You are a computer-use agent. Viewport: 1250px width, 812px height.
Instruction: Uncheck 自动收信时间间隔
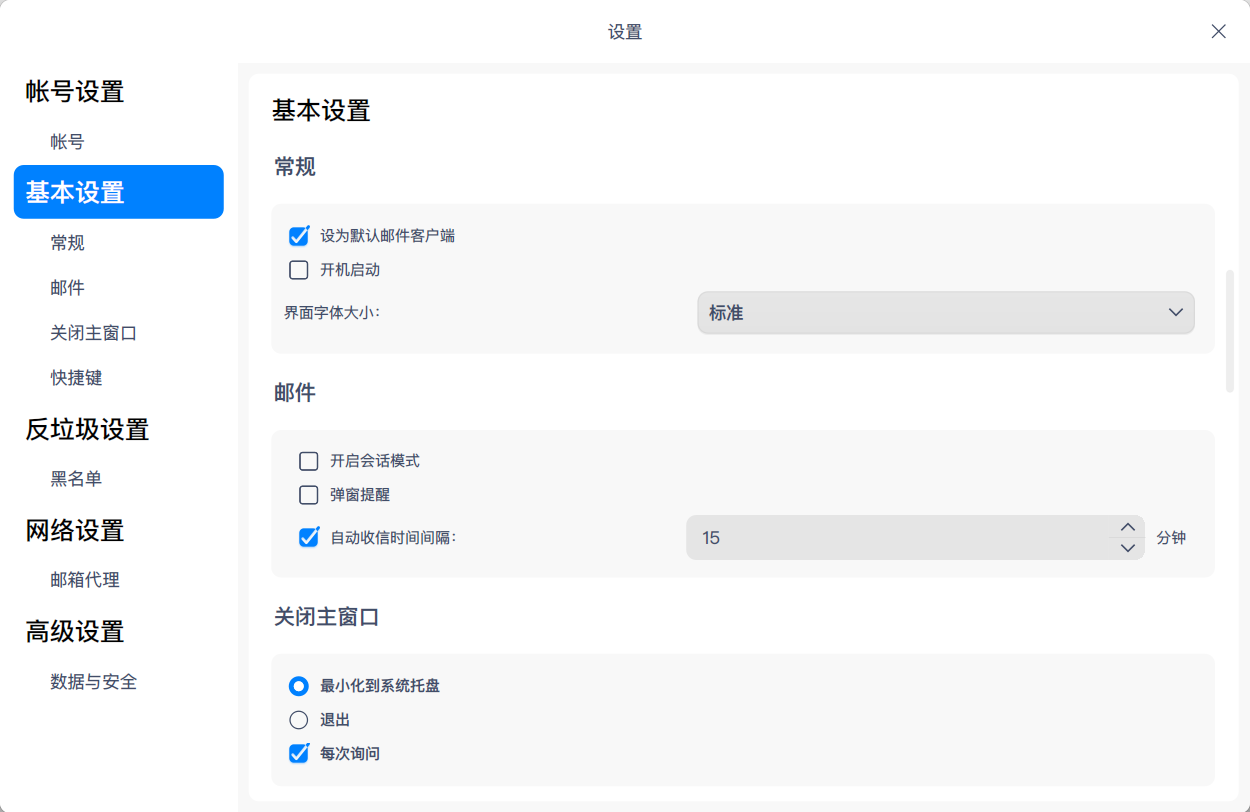(307, 537)
